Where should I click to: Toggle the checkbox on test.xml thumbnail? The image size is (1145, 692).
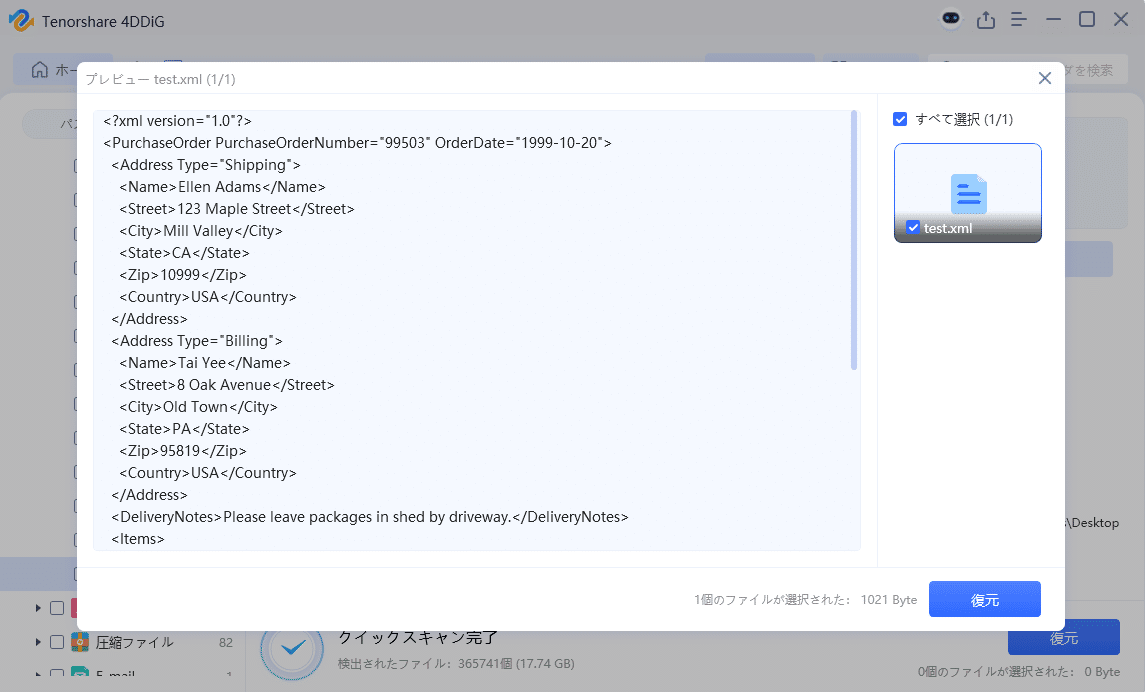coord(913,227)
